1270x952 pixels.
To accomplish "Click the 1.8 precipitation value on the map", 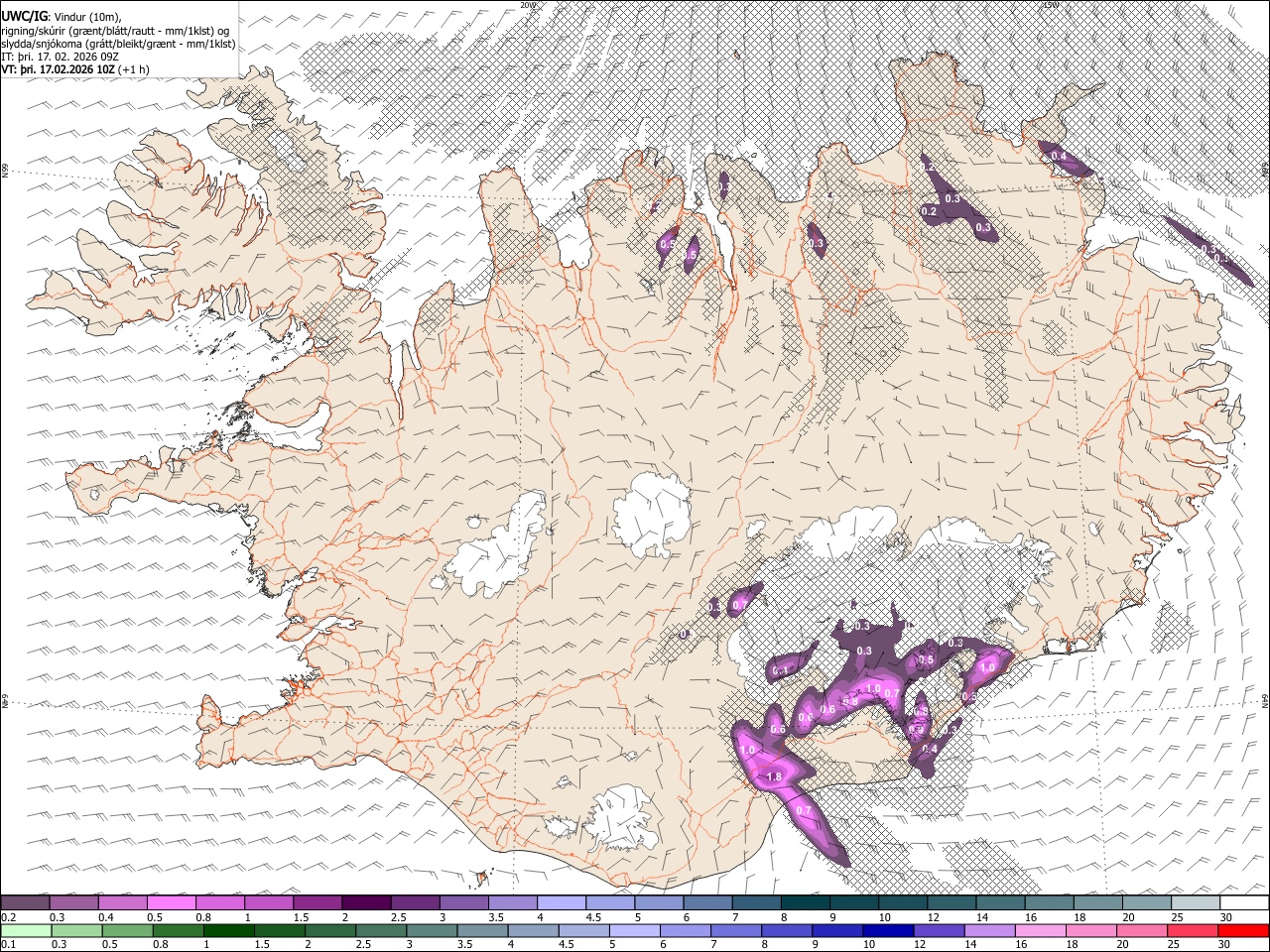I will (x=775, y=776).
